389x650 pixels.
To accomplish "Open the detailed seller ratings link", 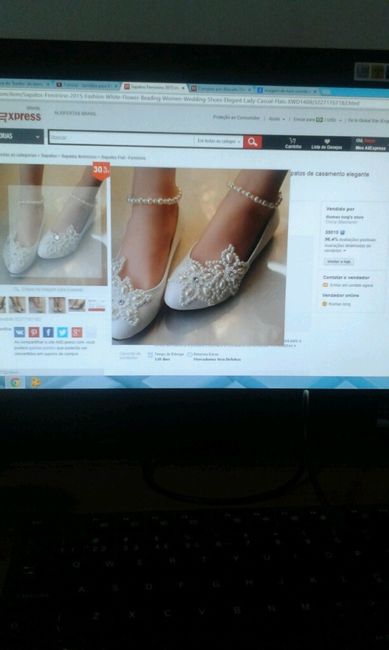I will (348, 247).
